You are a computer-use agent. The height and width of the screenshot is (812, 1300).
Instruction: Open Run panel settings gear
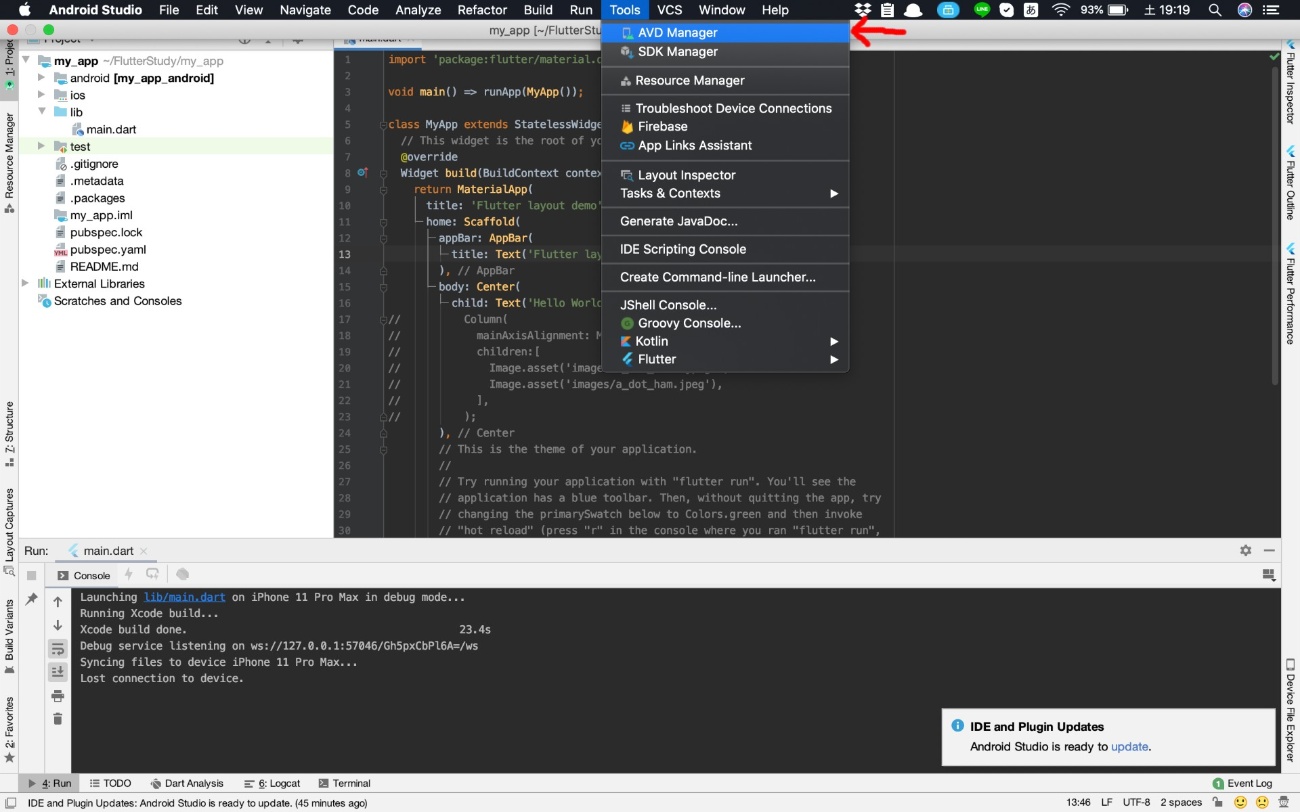click(x=1245, y=550)
